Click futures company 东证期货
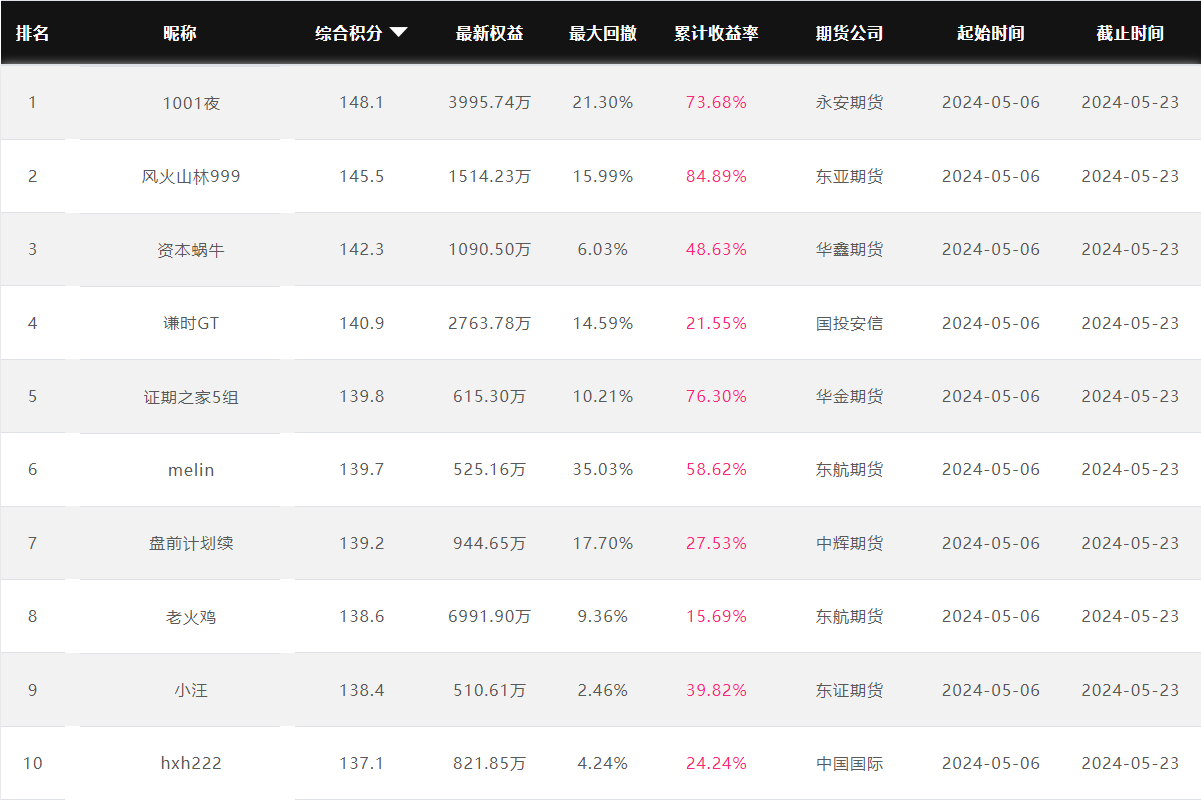Screen dimensions: 1201x800 coord(849,690)
